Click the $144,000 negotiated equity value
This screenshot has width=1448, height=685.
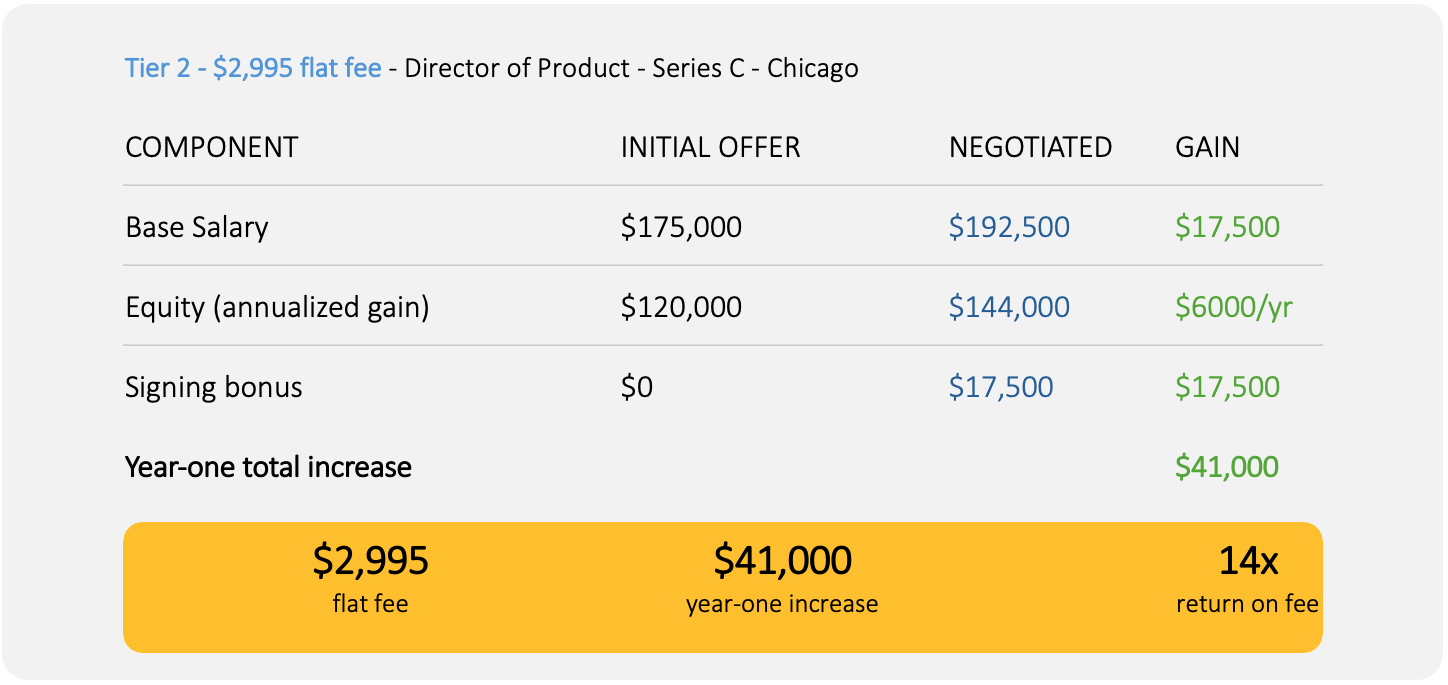tap(1009, 307)
